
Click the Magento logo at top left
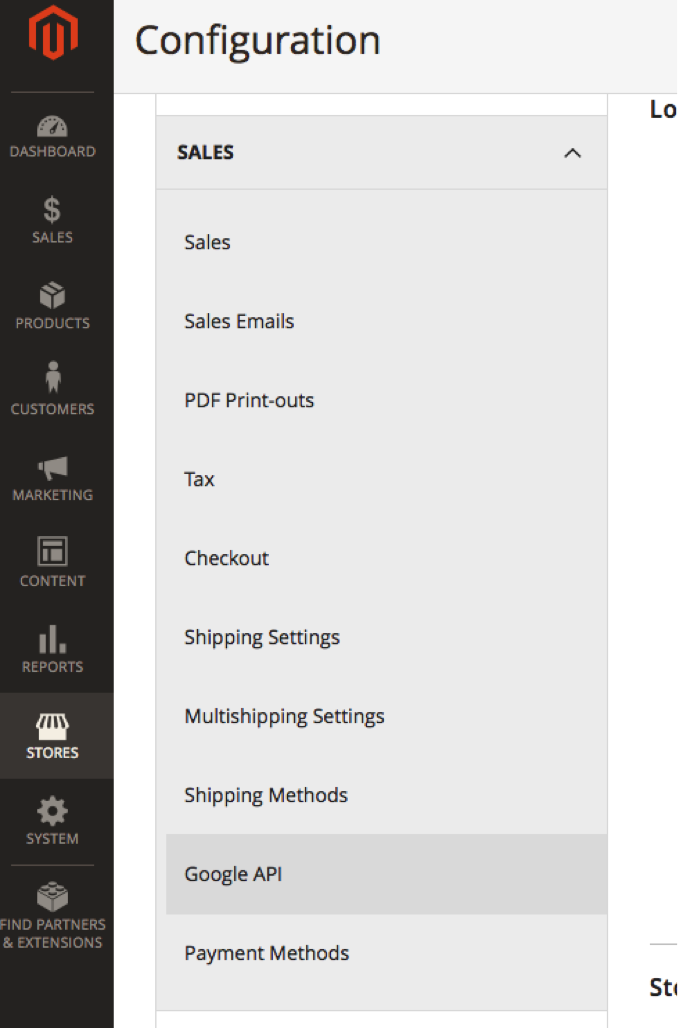[x=51, y=31]
